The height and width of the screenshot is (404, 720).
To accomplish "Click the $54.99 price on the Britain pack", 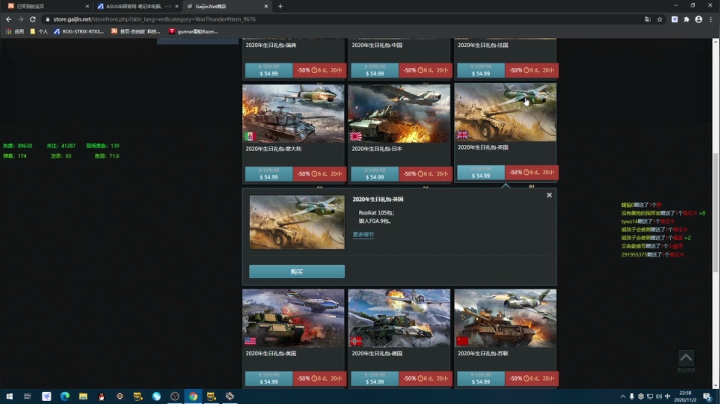I will pos(481,173).
